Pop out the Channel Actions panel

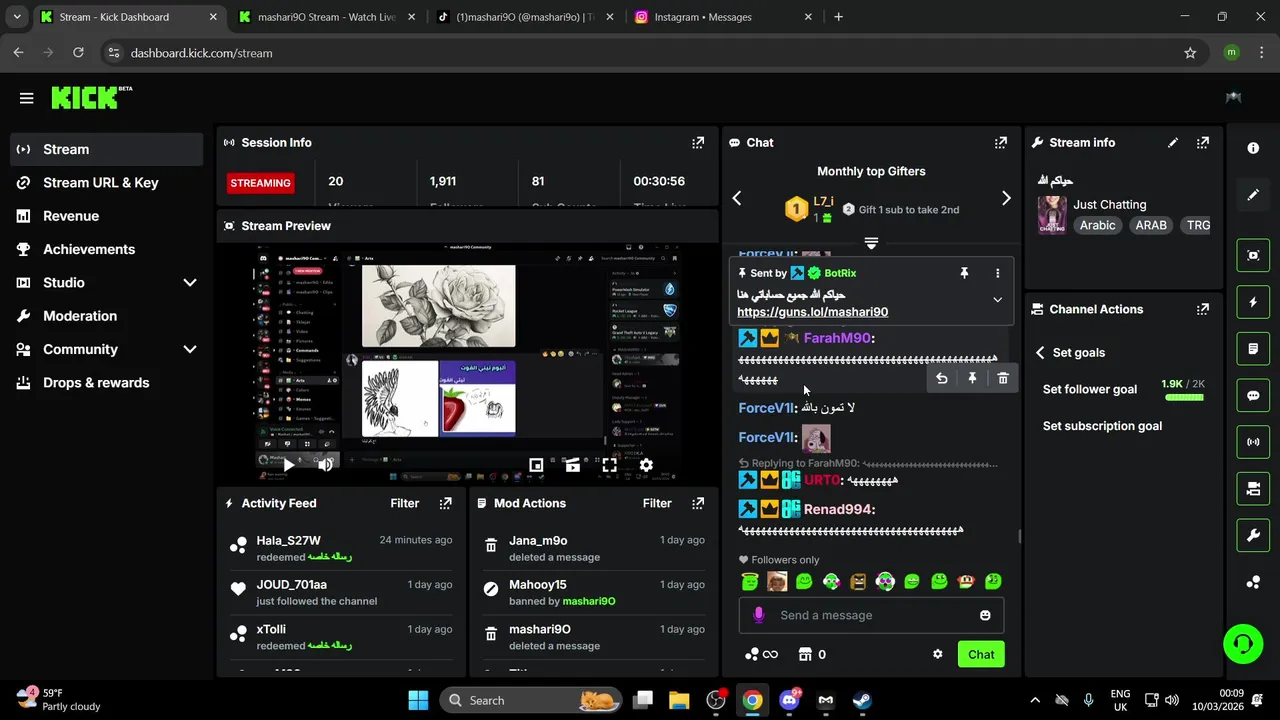[1203, 309]
